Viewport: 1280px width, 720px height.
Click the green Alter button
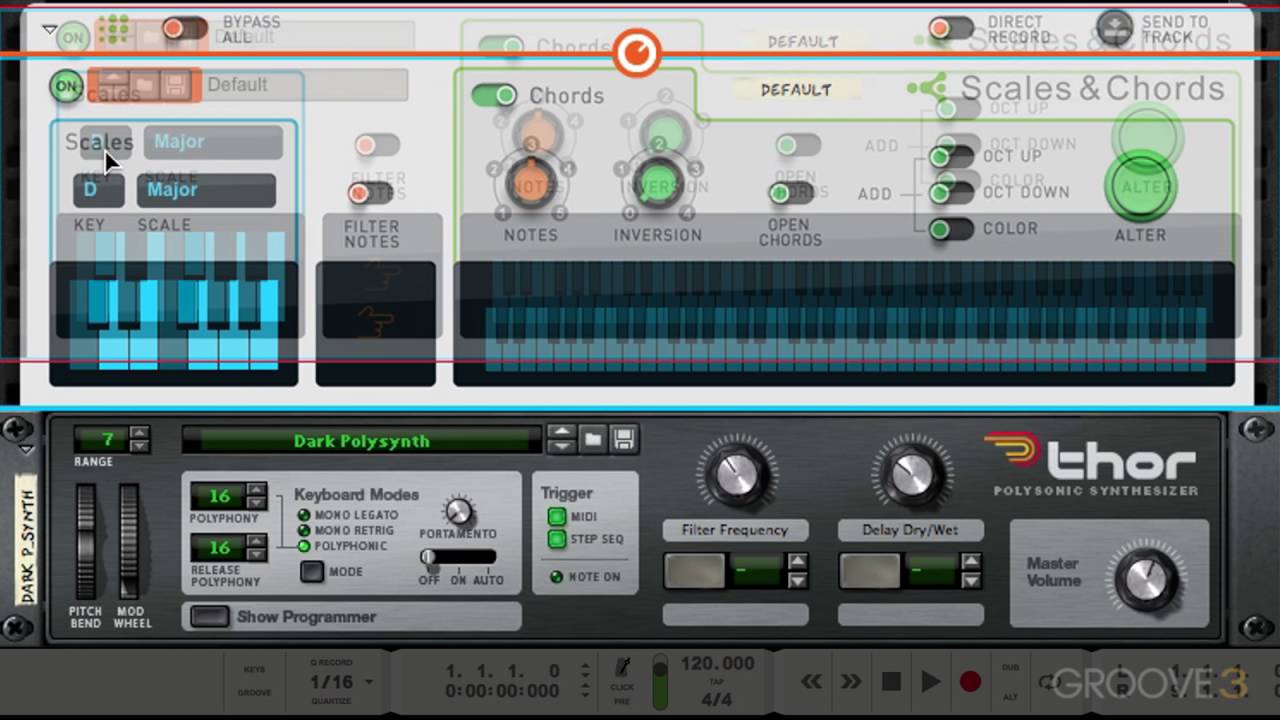coord(1140,187)
